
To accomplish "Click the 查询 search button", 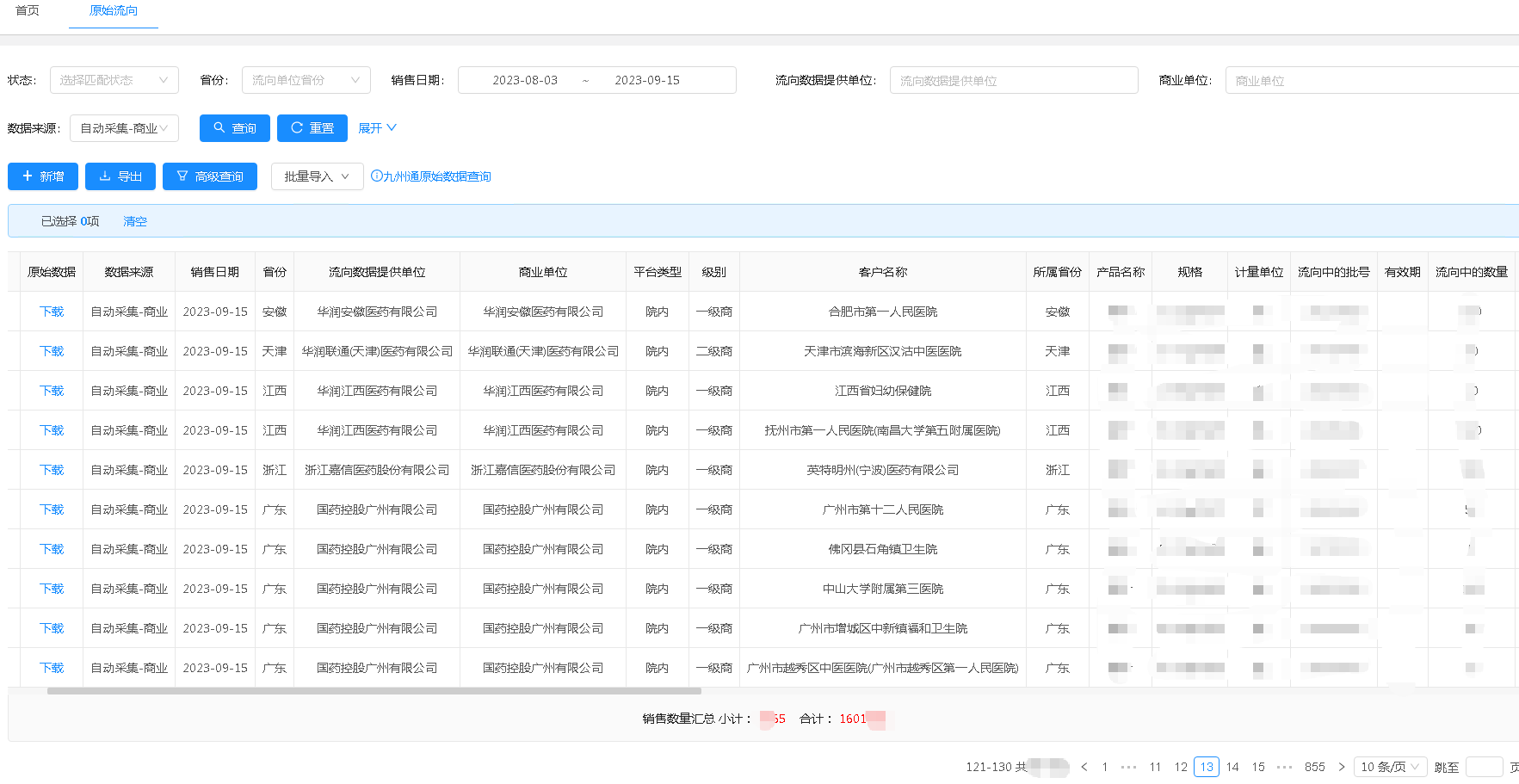I will (x=234, y=128).
